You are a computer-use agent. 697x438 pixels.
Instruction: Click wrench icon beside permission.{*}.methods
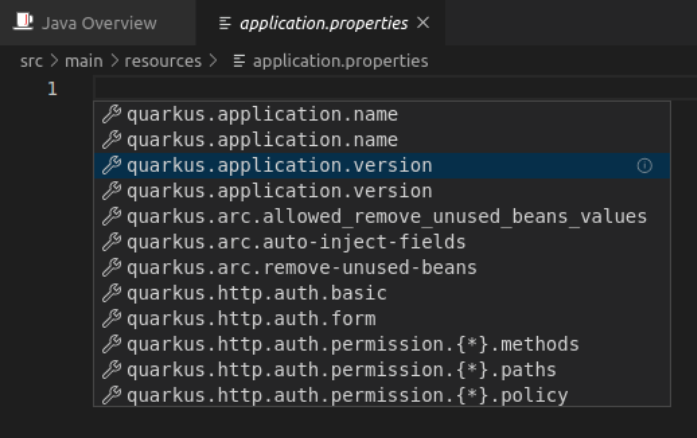(x=111, y=344)
